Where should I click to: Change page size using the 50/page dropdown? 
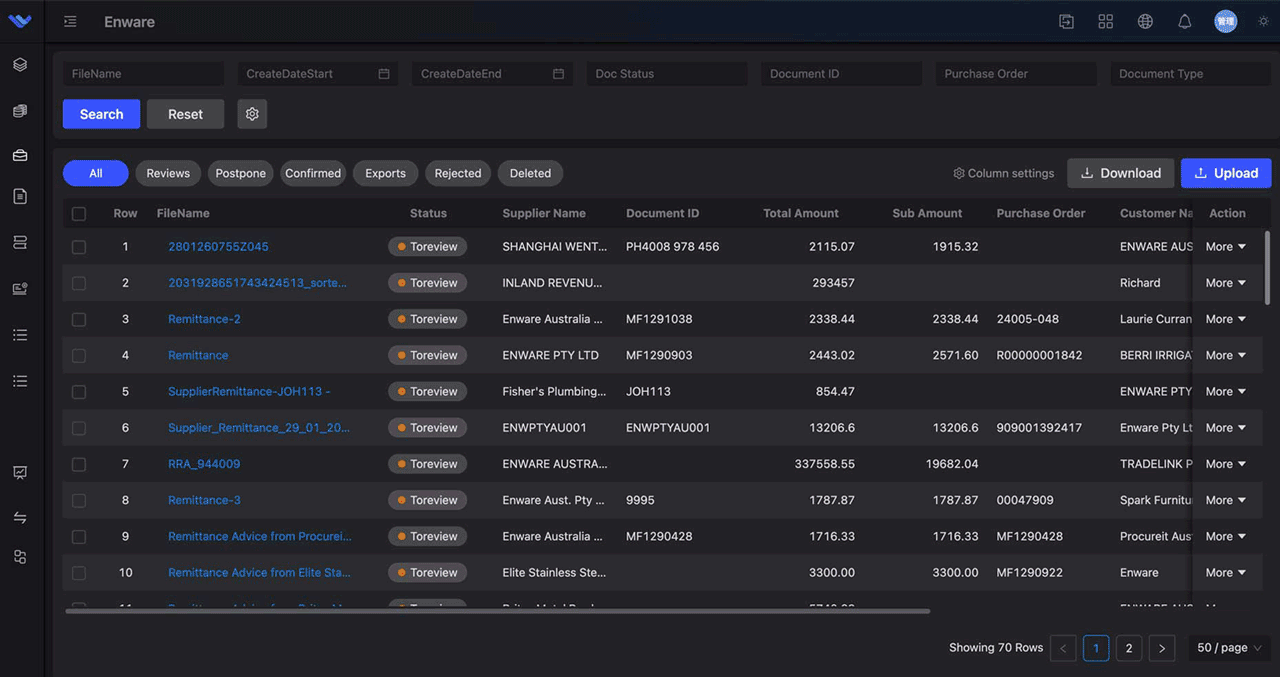1228,647
